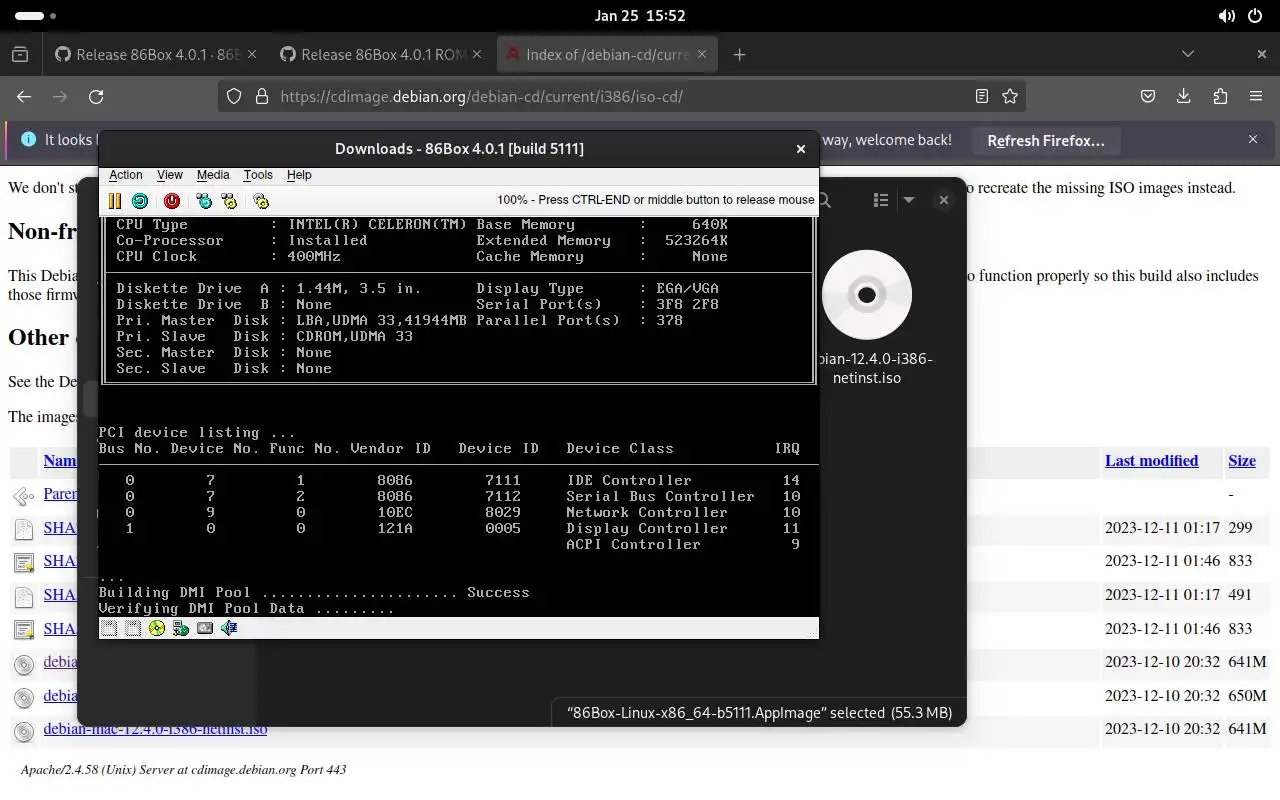Open the Help menu in 86Box

[x=299, y=175]
